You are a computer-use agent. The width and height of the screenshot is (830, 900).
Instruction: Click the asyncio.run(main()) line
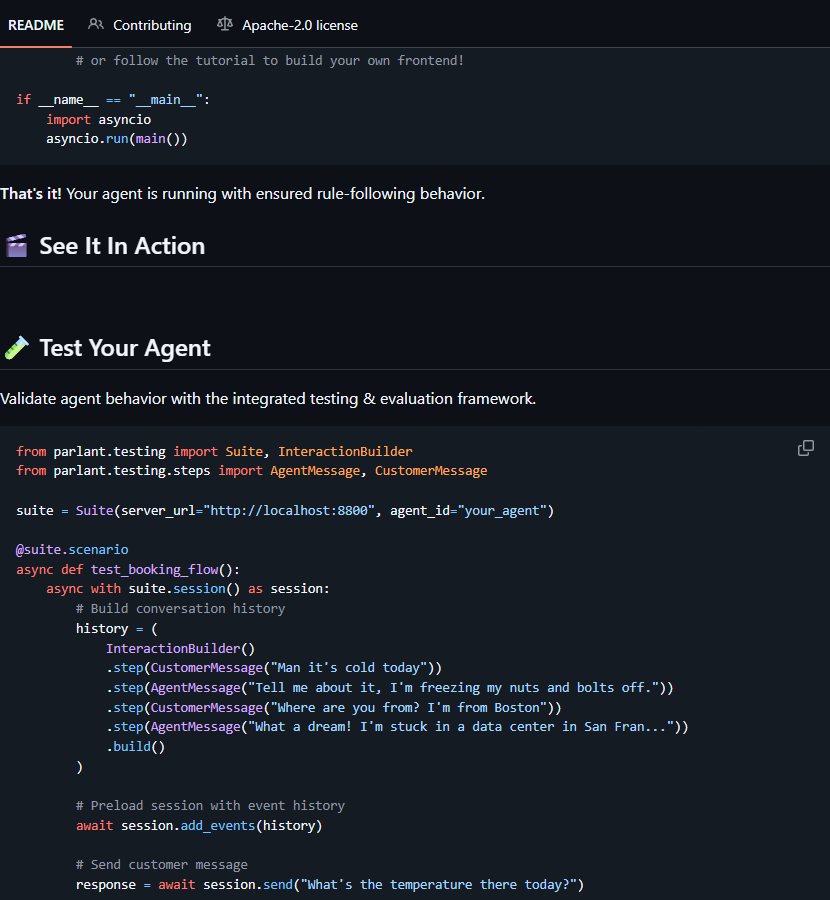click(117, 138)
